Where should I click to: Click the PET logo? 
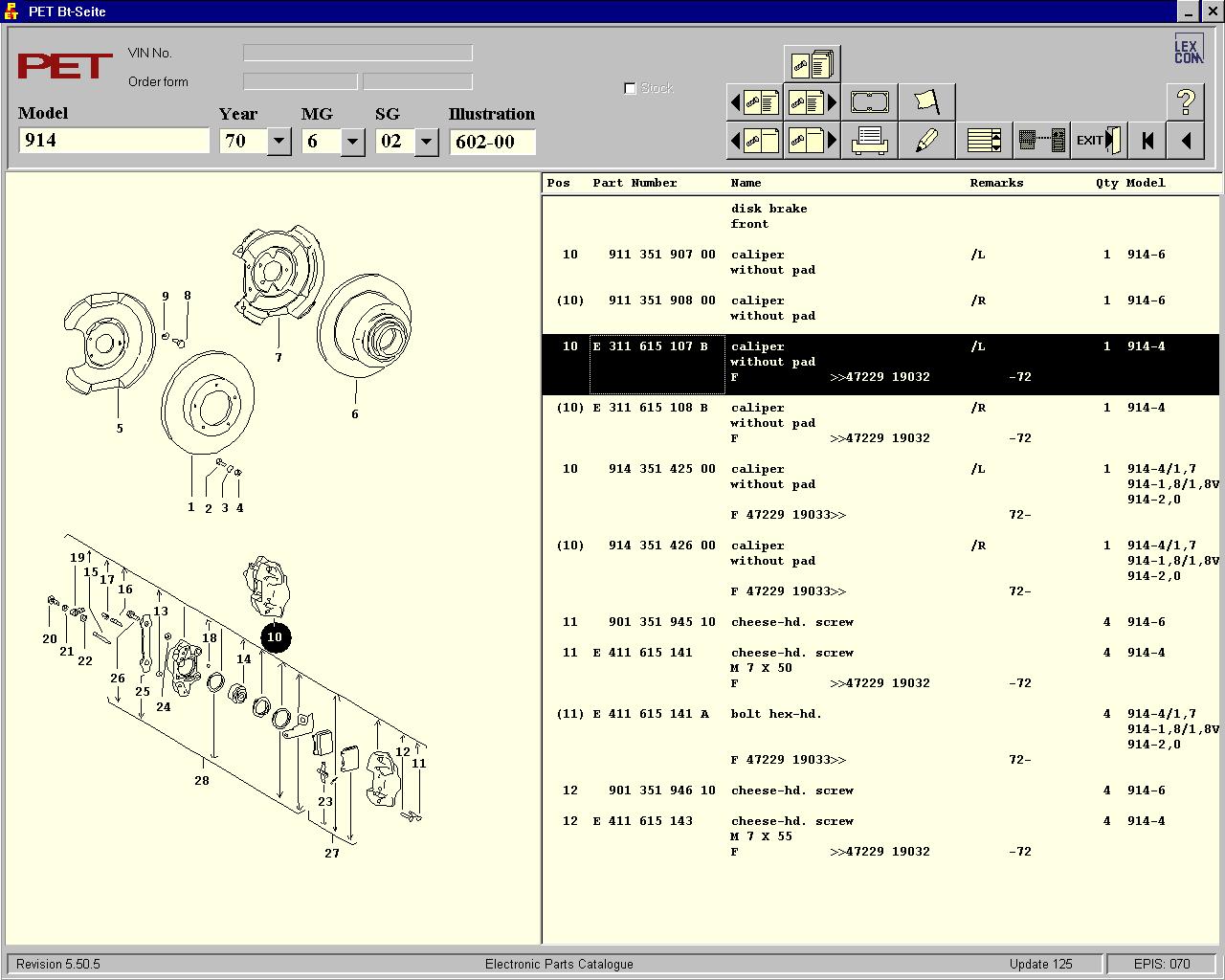click(x=65, y=66)
